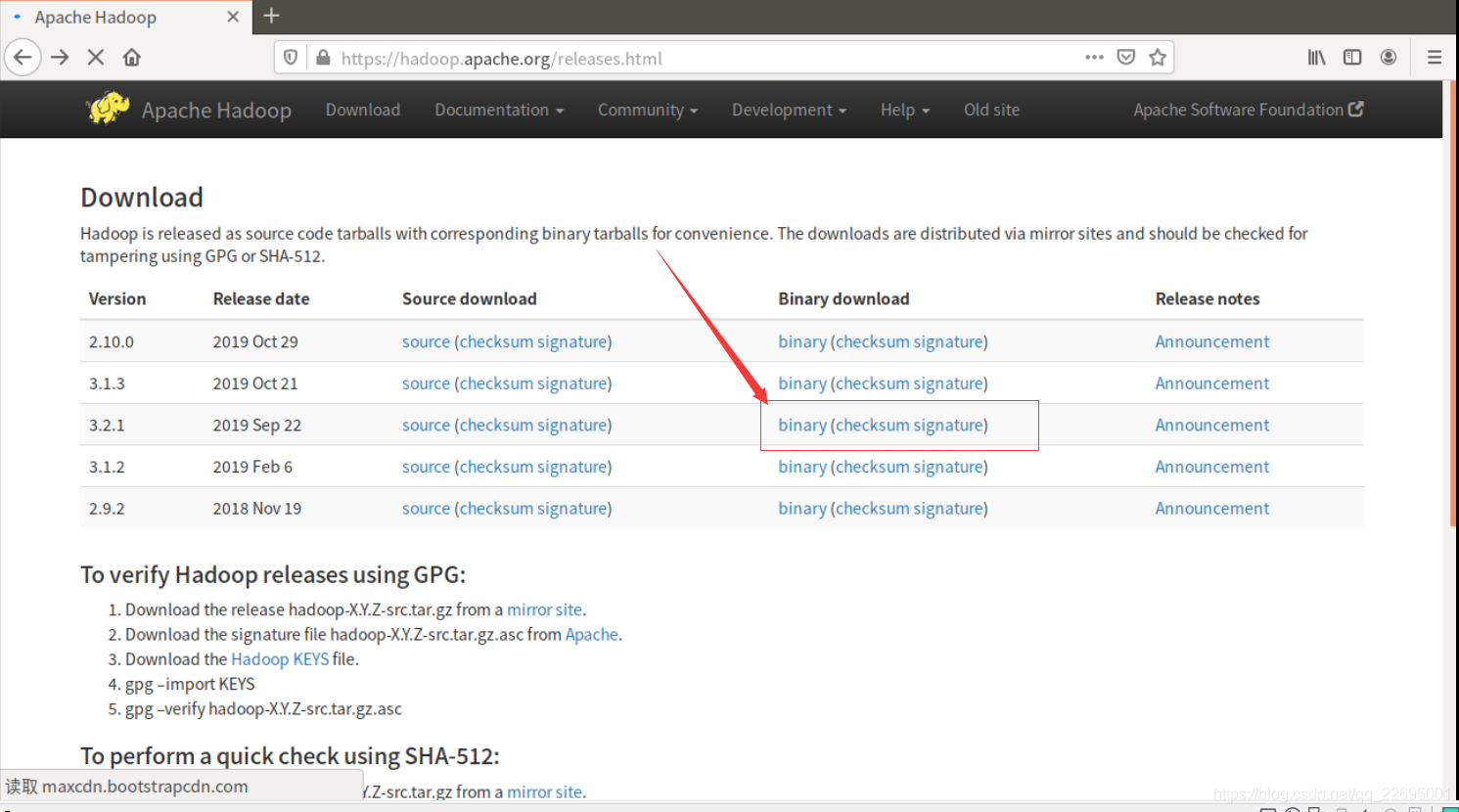The width and height of the screenshot is (1459, 812).
Task: Open source link for version 3.2.1
Action: pos(426,425)
